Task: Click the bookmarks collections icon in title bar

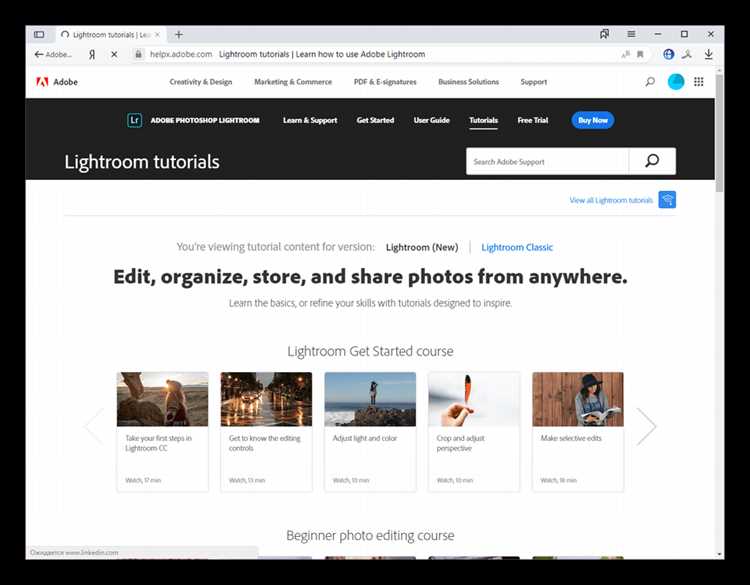Action: (x=605, y=34)
